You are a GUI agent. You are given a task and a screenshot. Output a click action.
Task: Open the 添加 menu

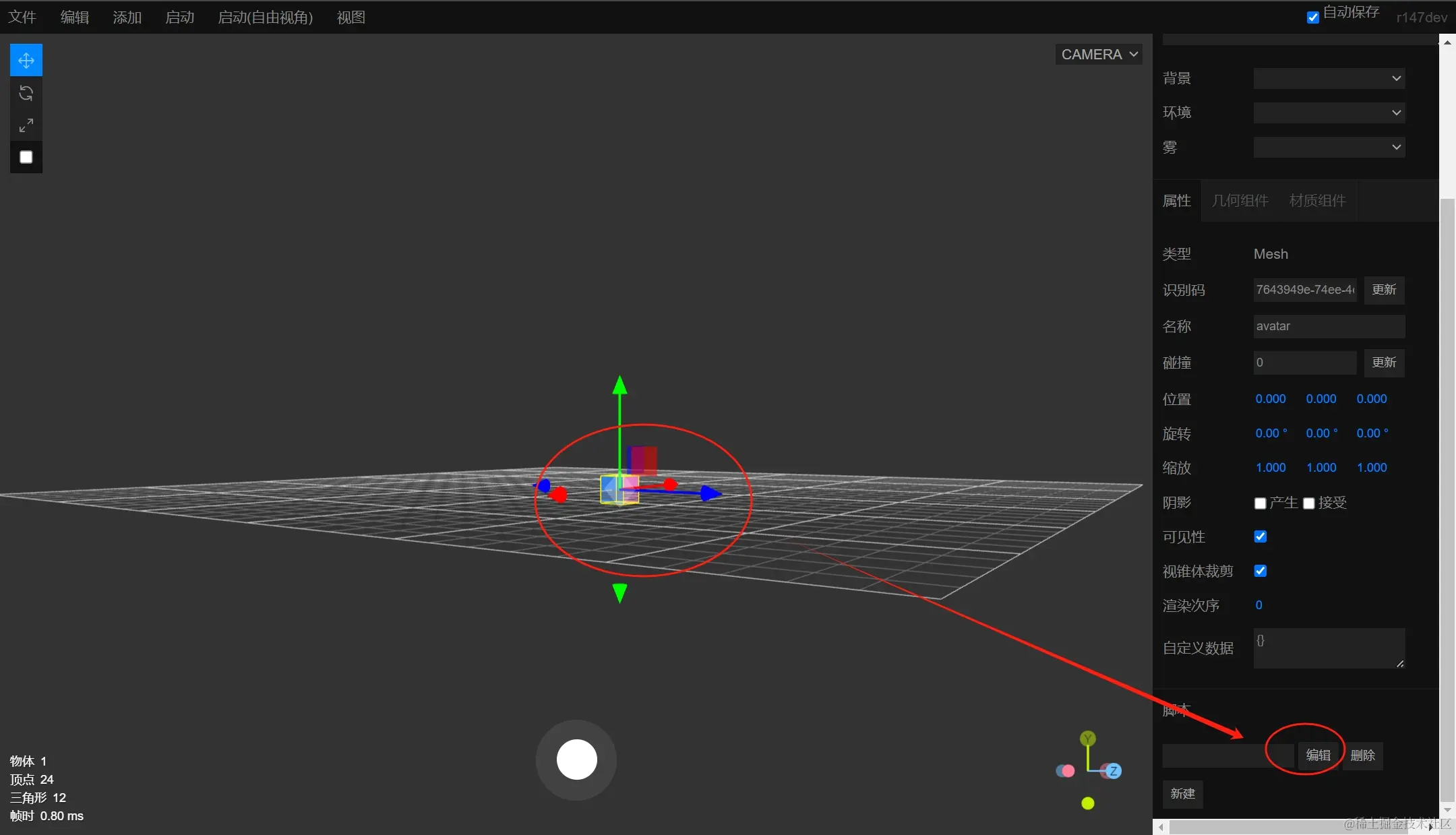[127, 18]
